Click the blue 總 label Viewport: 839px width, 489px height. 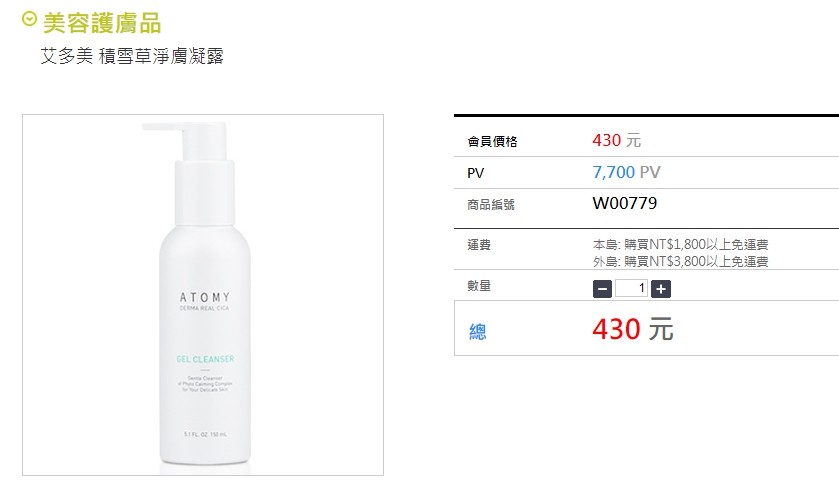coord(477,332)
